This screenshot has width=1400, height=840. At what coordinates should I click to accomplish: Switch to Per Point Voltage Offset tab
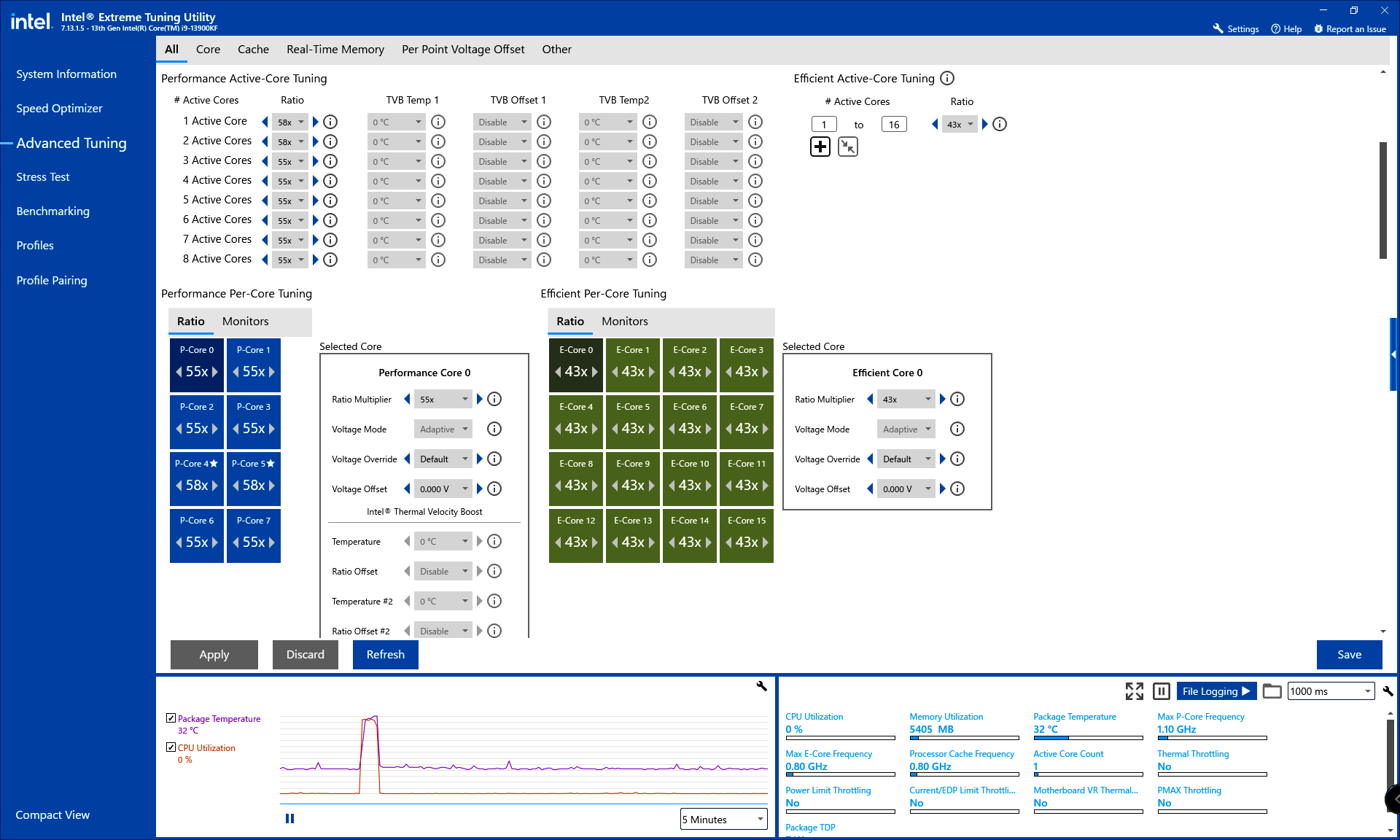[463, 49]
